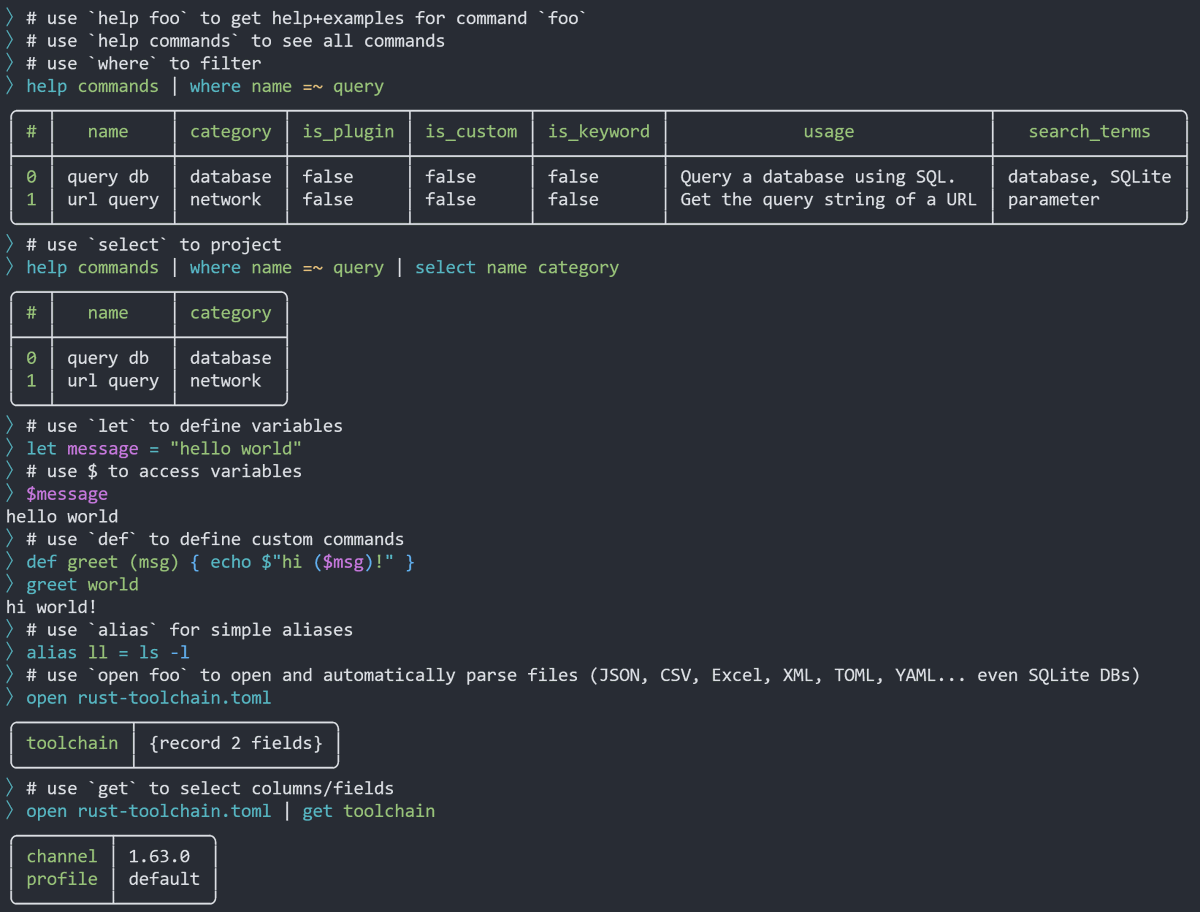Click "network" in the eight-column help table
The image size is (1200, 912).
(225, 199)
